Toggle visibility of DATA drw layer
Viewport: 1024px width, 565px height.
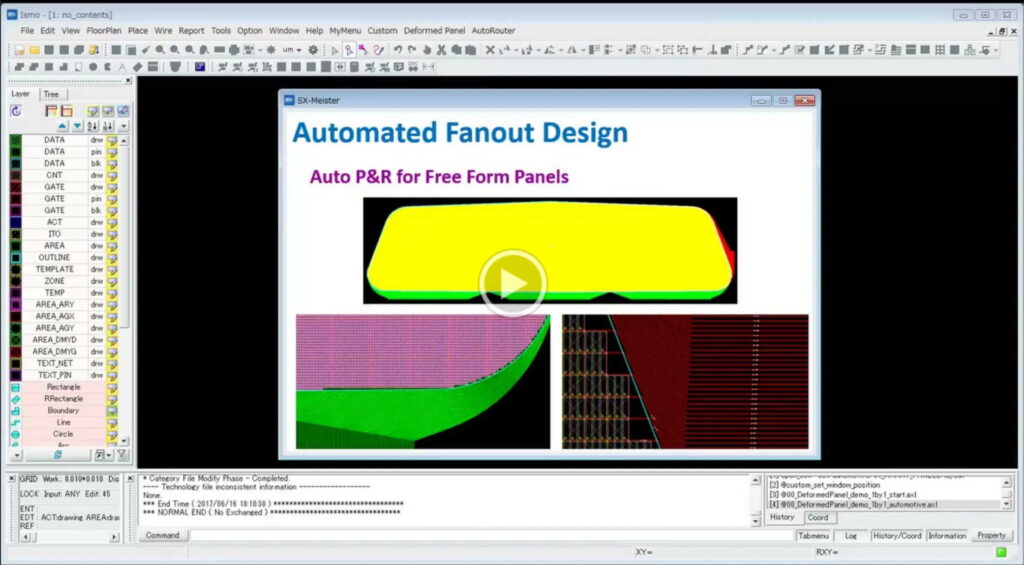pyautogui.click(x=112, y=140)
